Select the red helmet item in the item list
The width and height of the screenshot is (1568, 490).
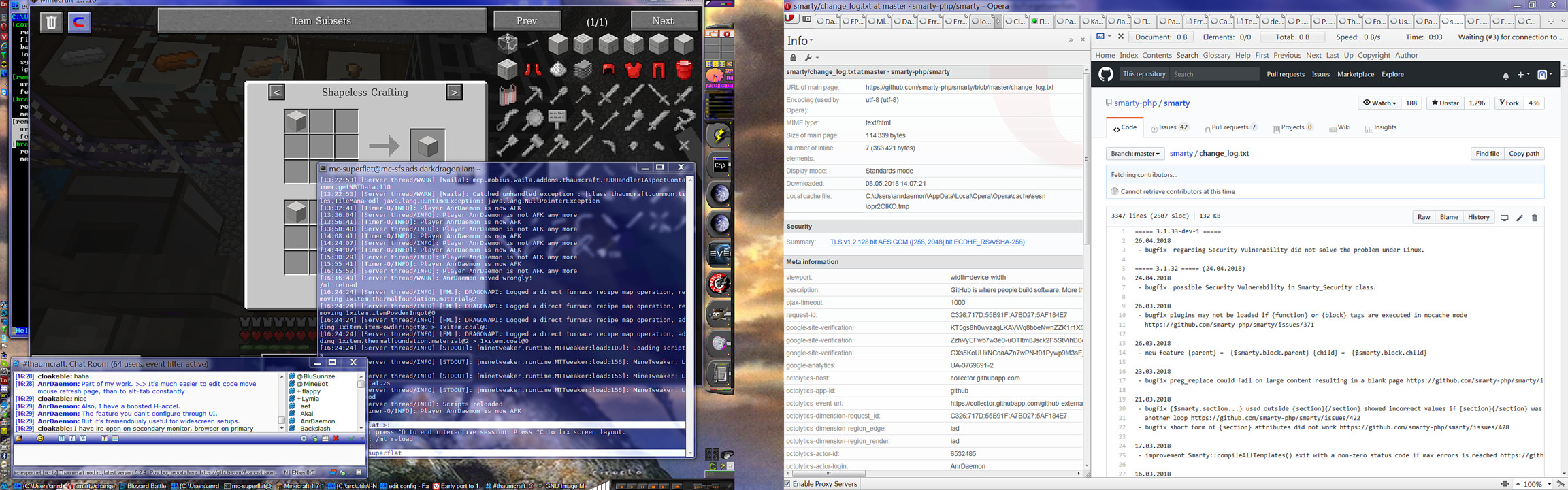tap(608, 69)
